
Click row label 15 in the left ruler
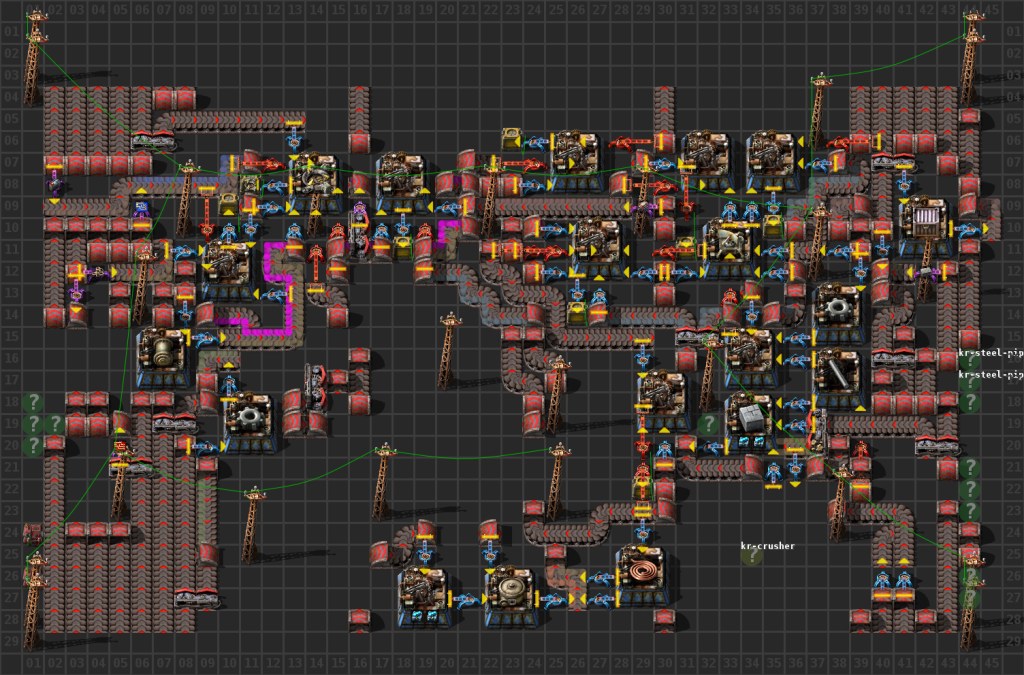(11, 336)
